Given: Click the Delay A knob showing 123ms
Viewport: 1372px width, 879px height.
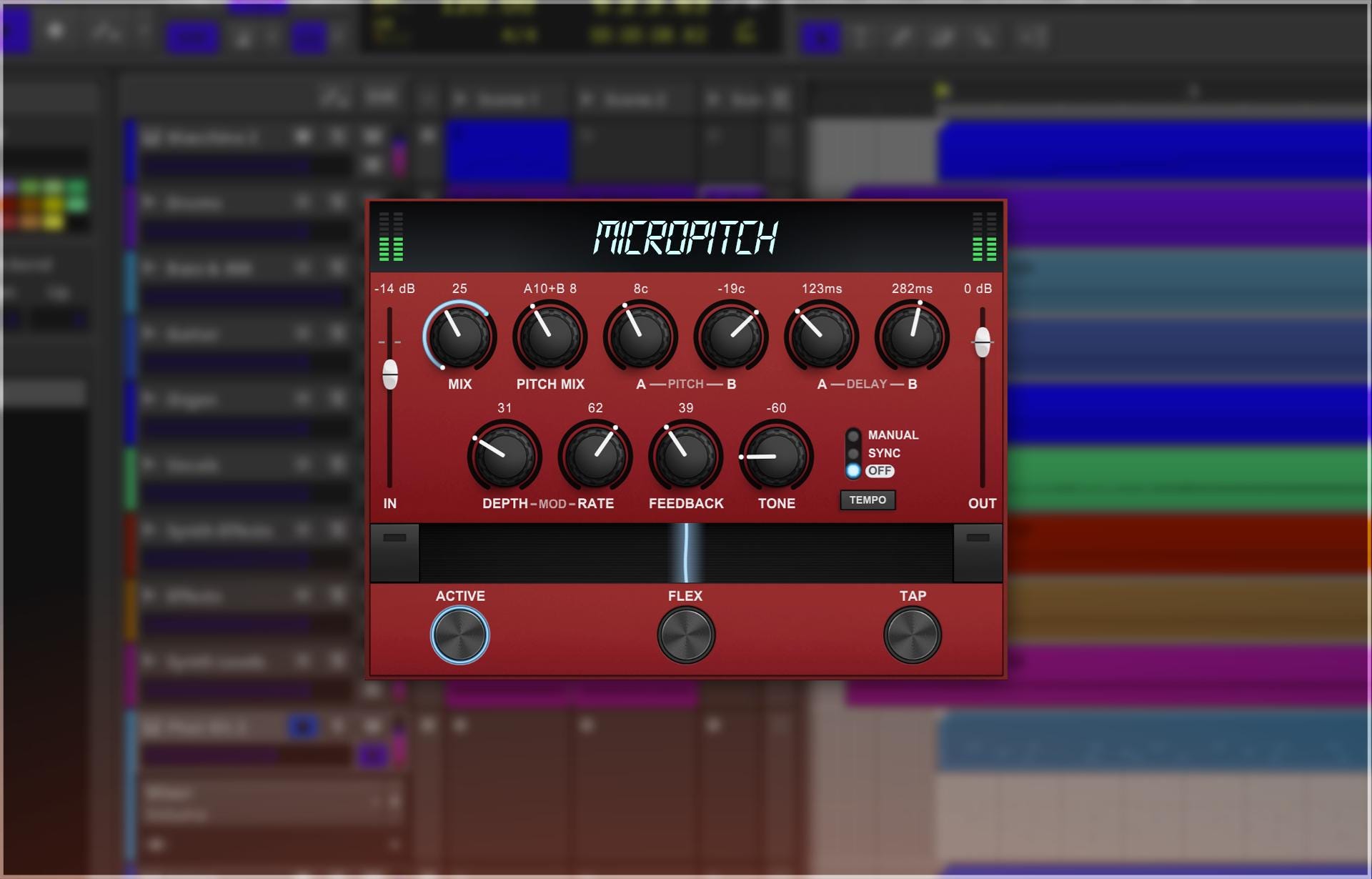Looking at the screenshot, I should pos(822,336).
